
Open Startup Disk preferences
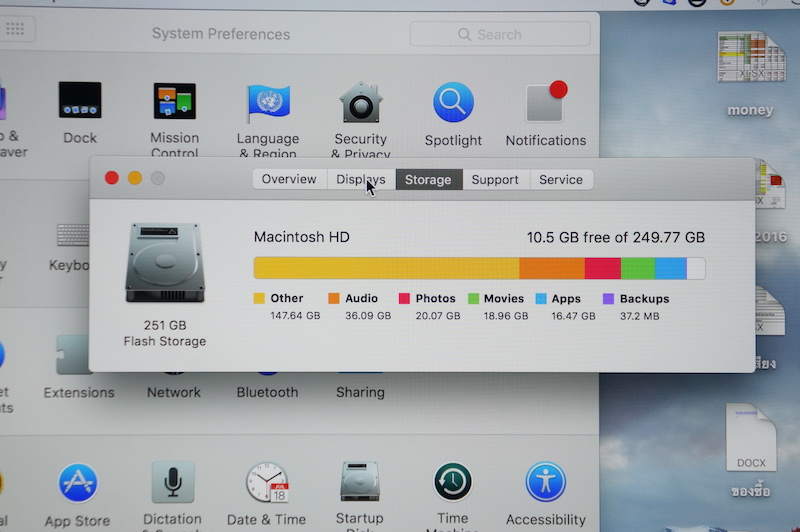(360, 482)
